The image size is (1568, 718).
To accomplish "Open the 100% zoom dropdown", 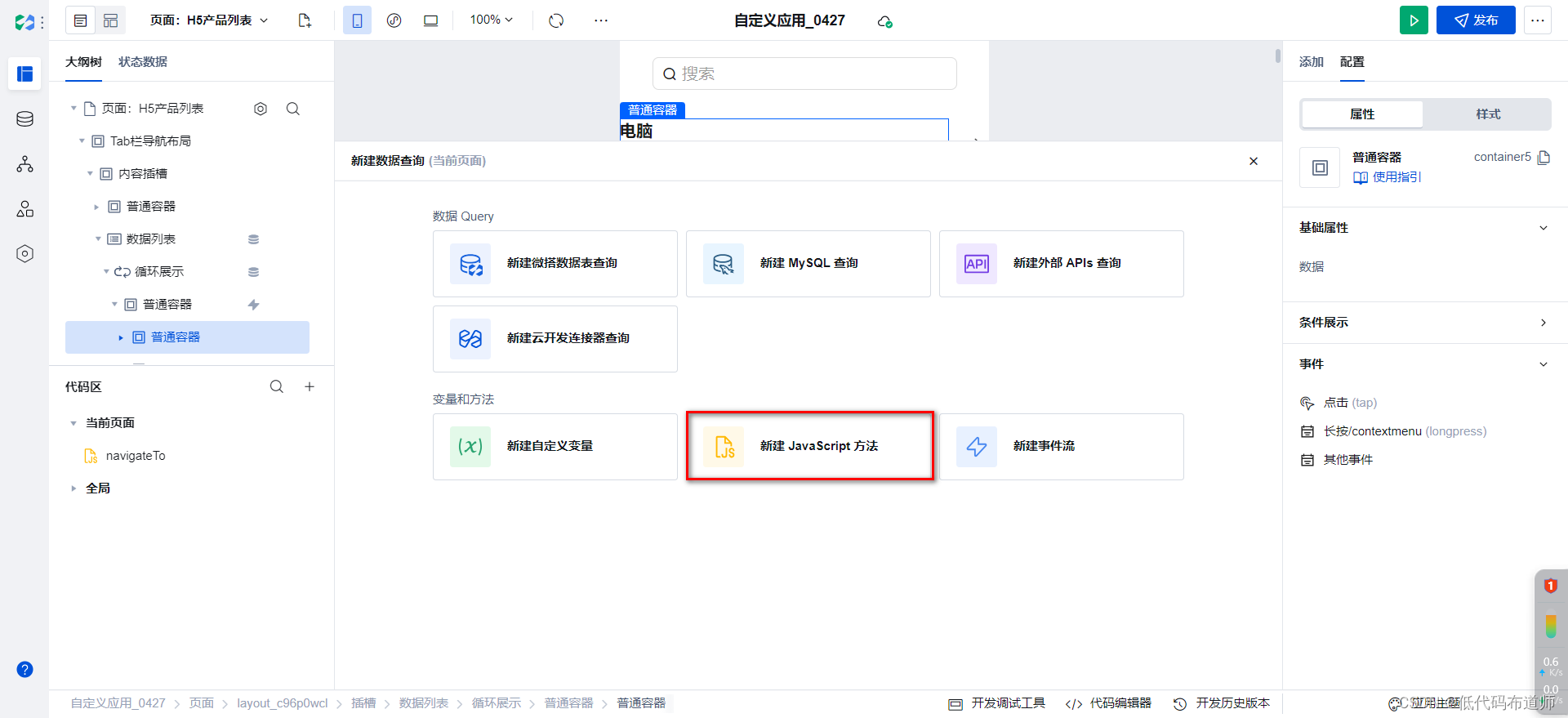I will 492,20.
